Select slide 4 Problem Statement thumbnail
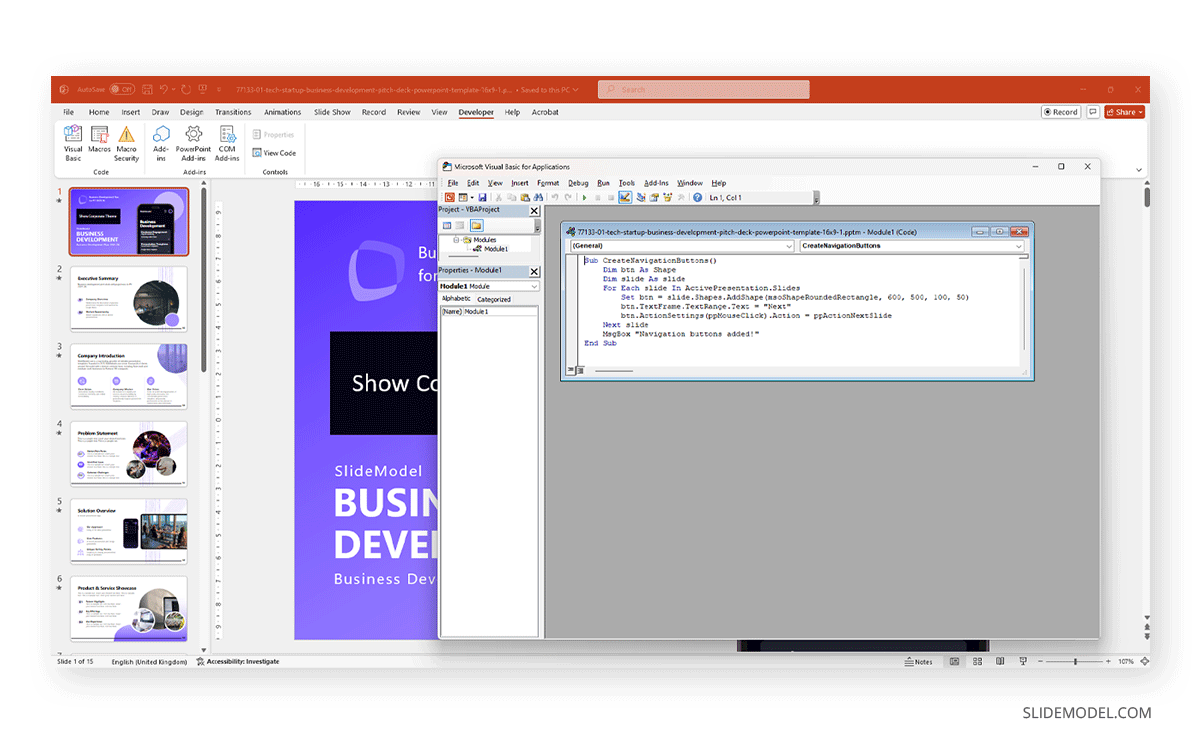This screenshot has height=743, width=1200. pos(129,453)
